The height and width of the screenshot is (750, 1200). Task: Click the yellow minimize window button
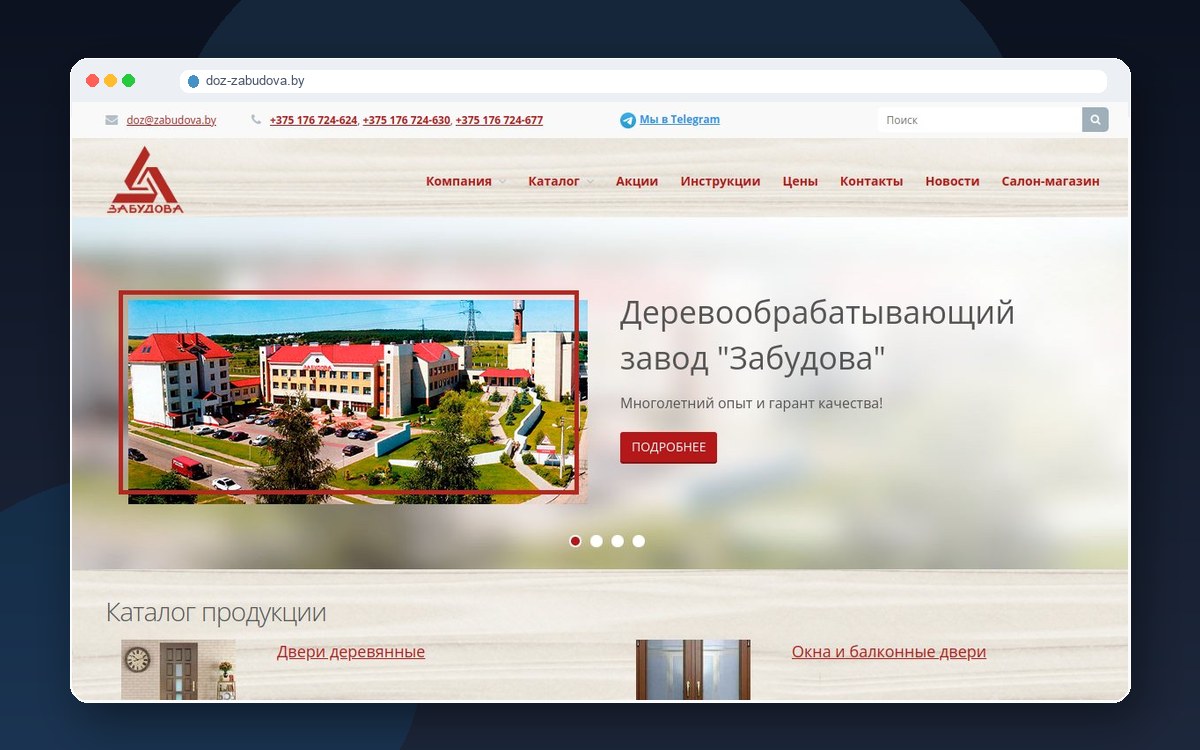click(110, 80)
